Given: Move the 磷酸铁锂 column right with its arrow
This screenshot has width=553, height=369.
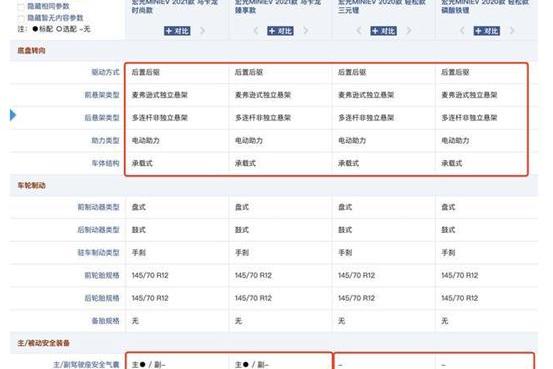Looking at the screenshot, I should click(512, 31).
